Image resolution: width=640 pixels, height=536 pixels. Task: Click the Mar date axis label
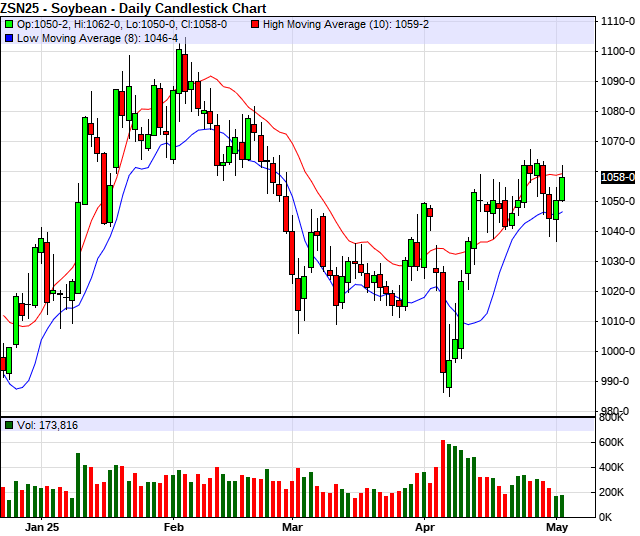click(292, 526)
